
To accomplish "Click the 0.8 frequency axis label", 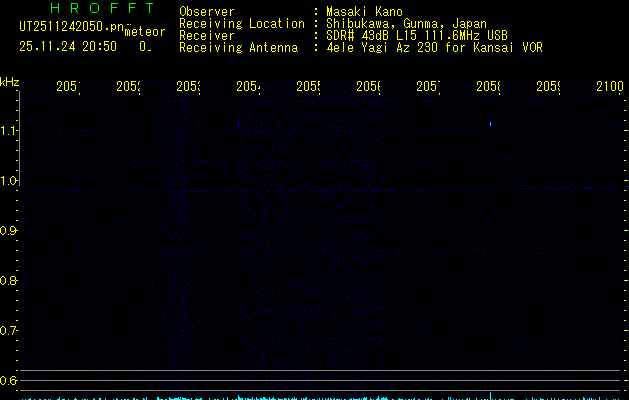I will pyautogui.click(x=8, y=280).
